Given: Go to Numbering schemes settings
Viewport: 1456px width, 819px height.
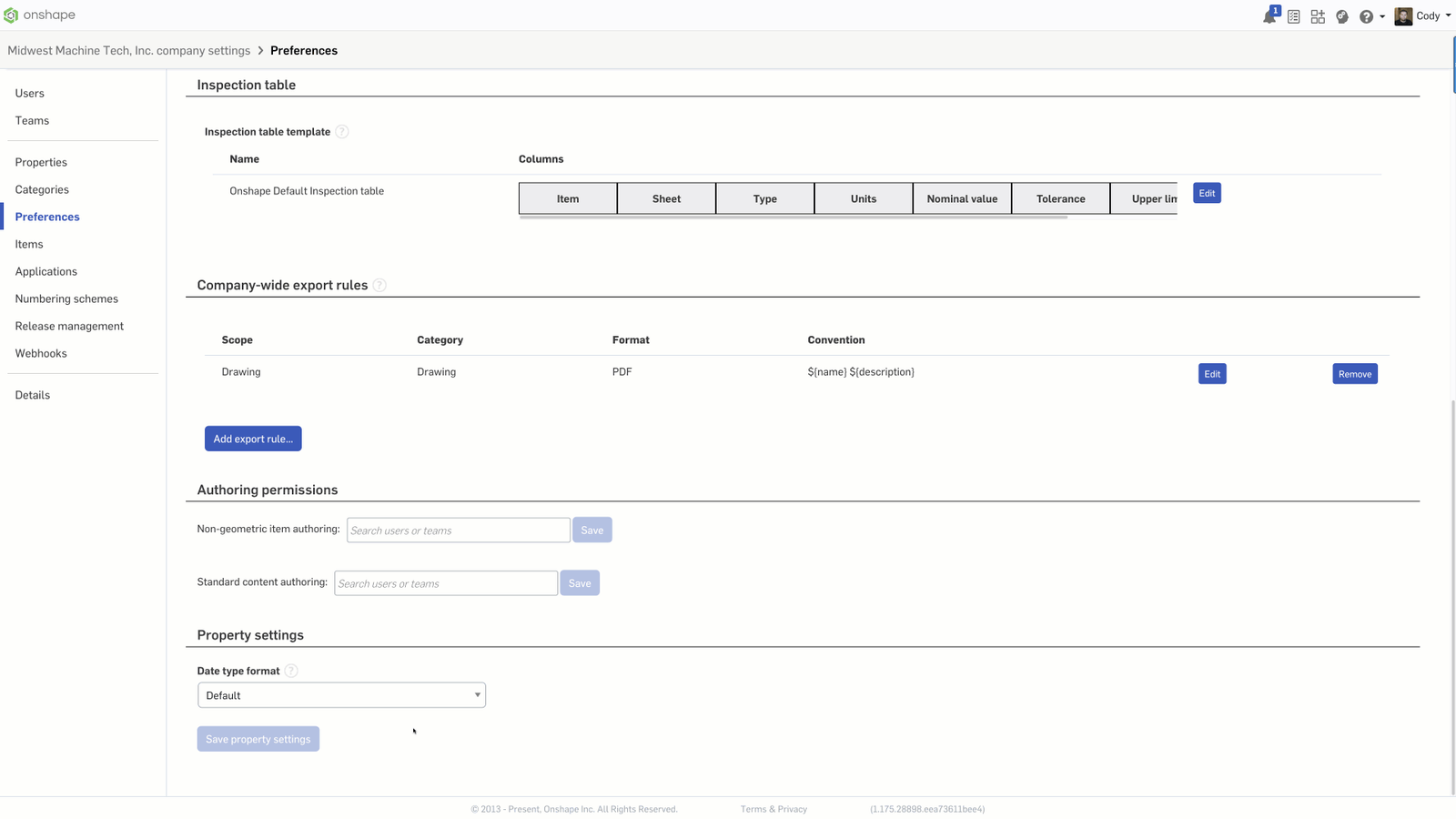Looking at the screenshot, I should 66,298.
